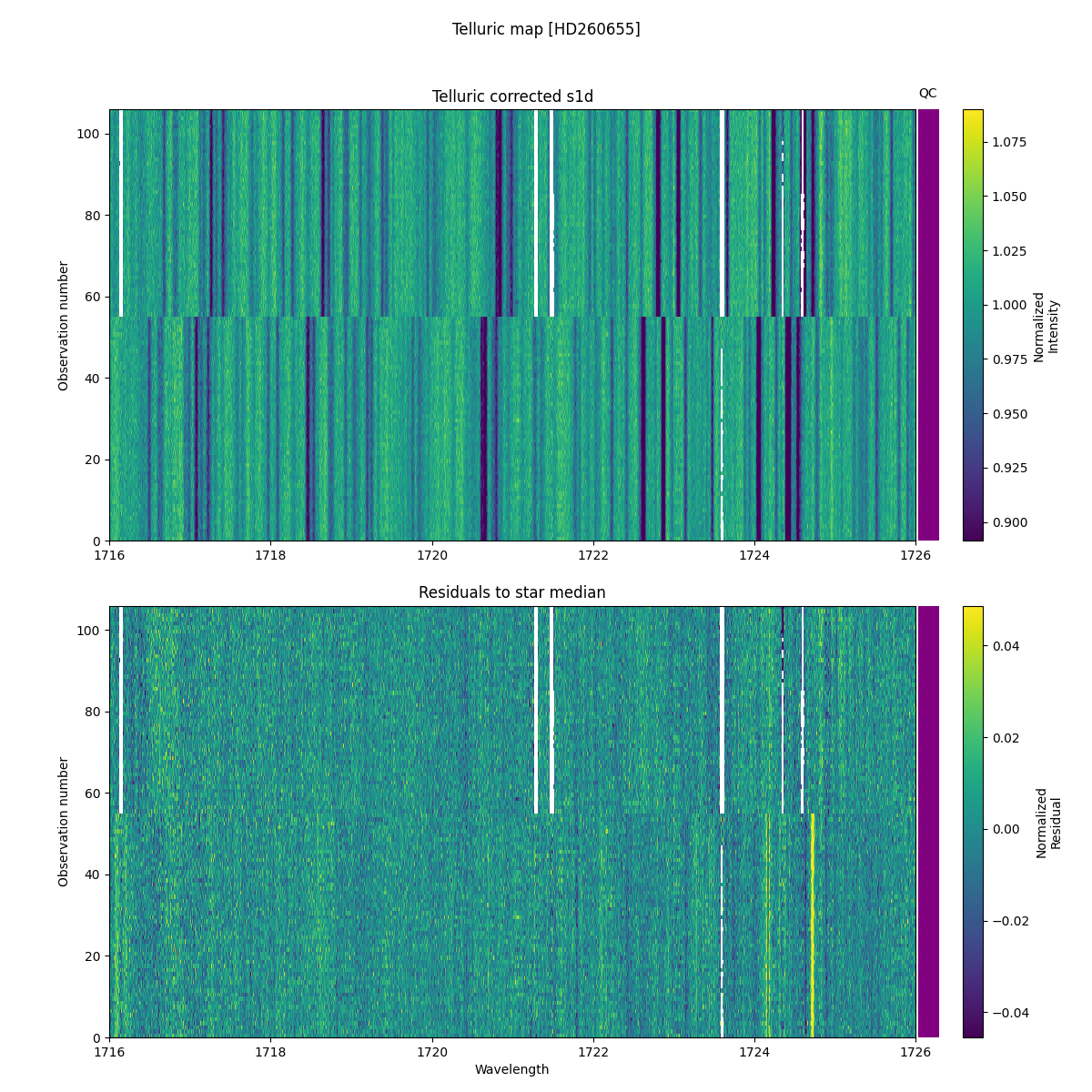This screenshot has width=1092, height=1092.
Task: Click the 0.04 tick on the residual colorbar
Action: pos(1006,646)
